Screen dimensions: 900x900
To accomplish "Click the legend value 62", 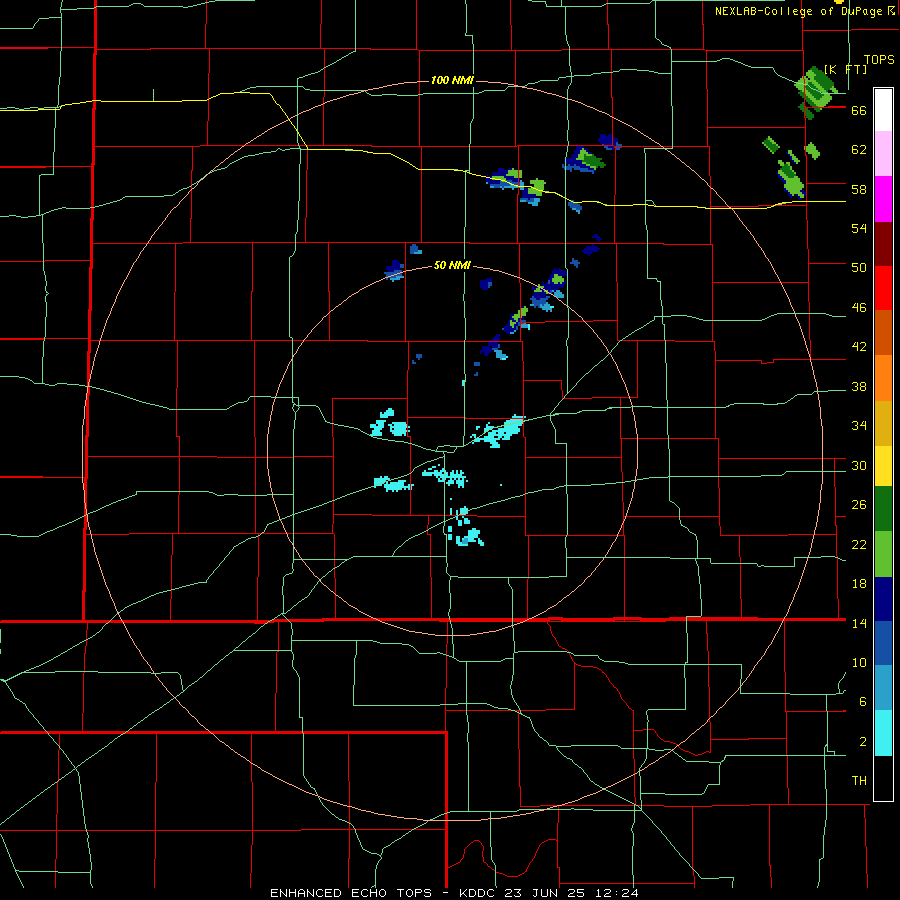I will point(859,150).
